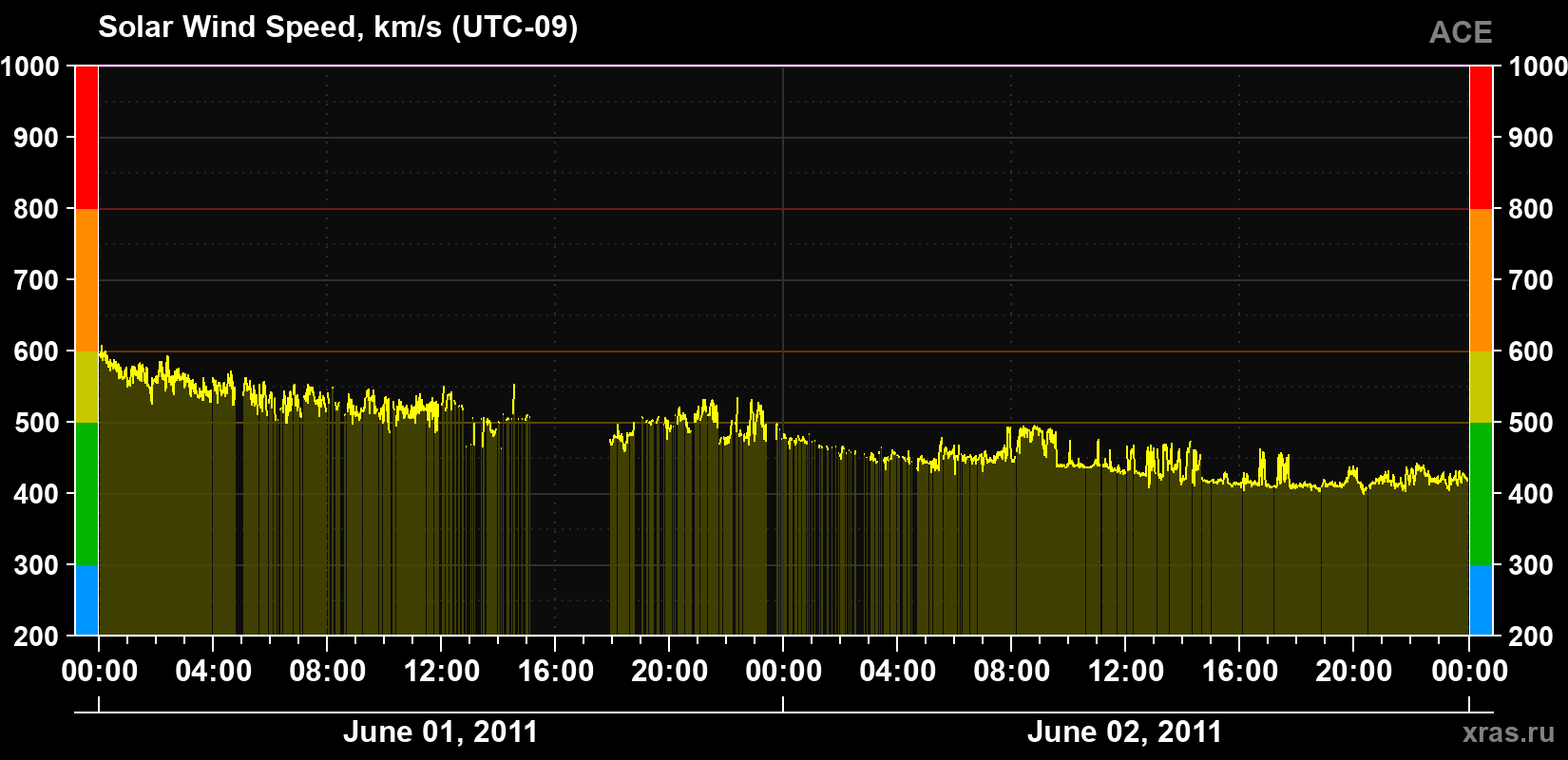Click the 20:00 time label for June 02
The height and width of the screenshot is (760, 1568).
pos(1354,672)
